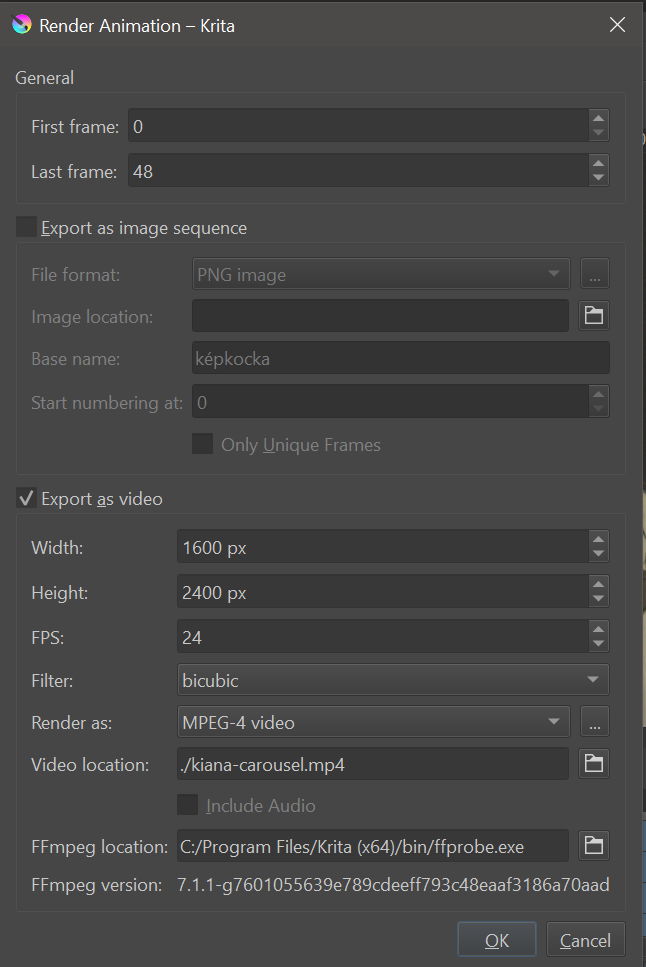Enable Export as image sequence

pyautogui.click(x=27, y=227)
